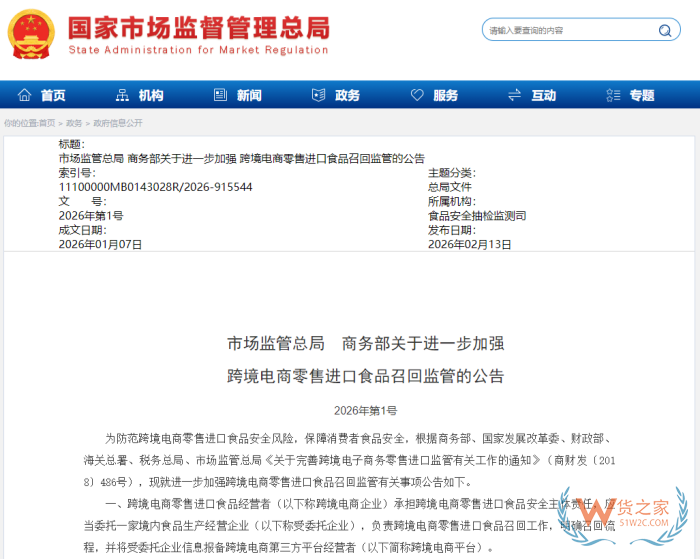Open the 机构 navigation item

151,95
